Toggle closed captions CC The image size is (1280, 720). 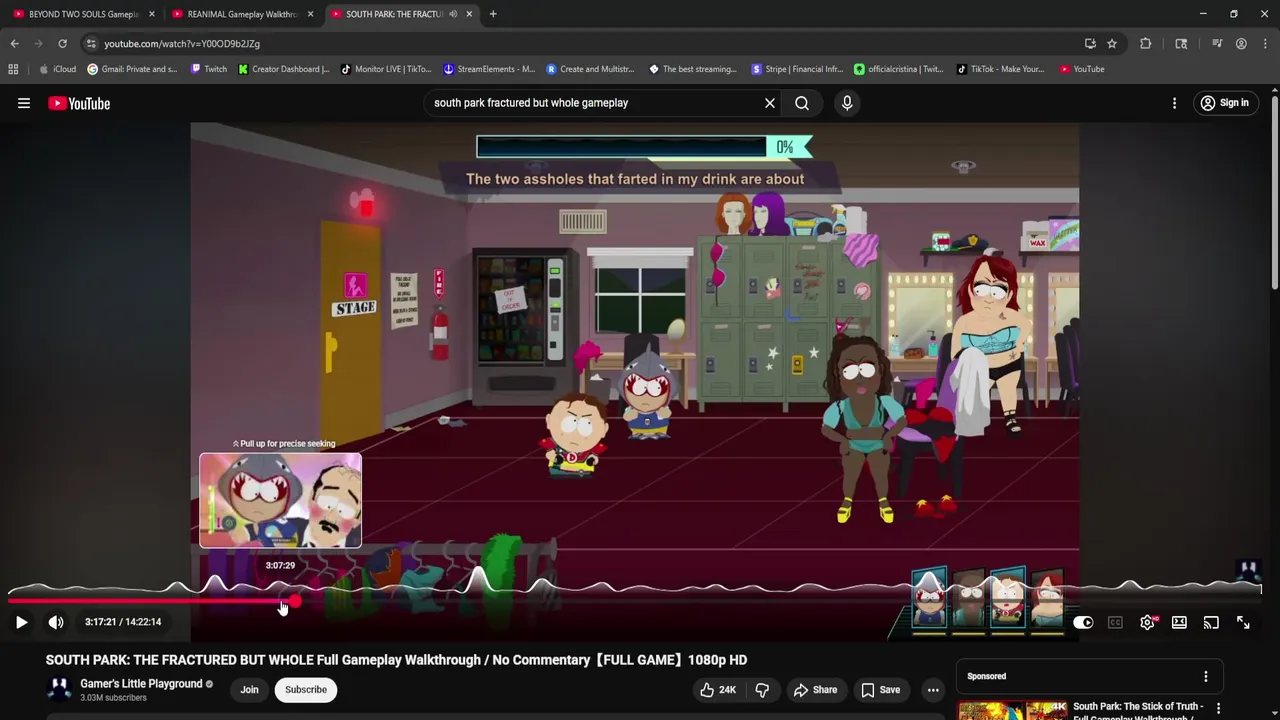pyautogui.click(x=1115, y=622)
